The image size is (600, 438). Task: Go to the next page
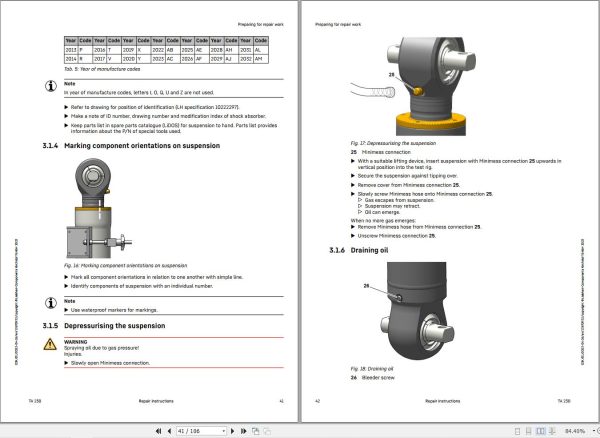(233, 431)
